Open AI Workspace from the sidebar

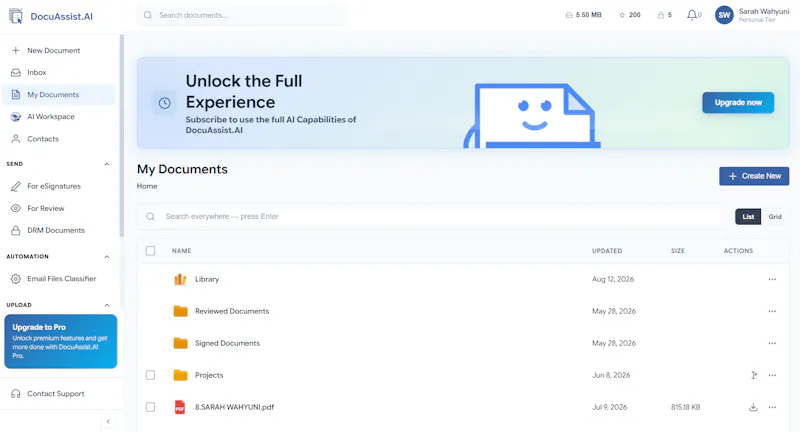(59, 117)
